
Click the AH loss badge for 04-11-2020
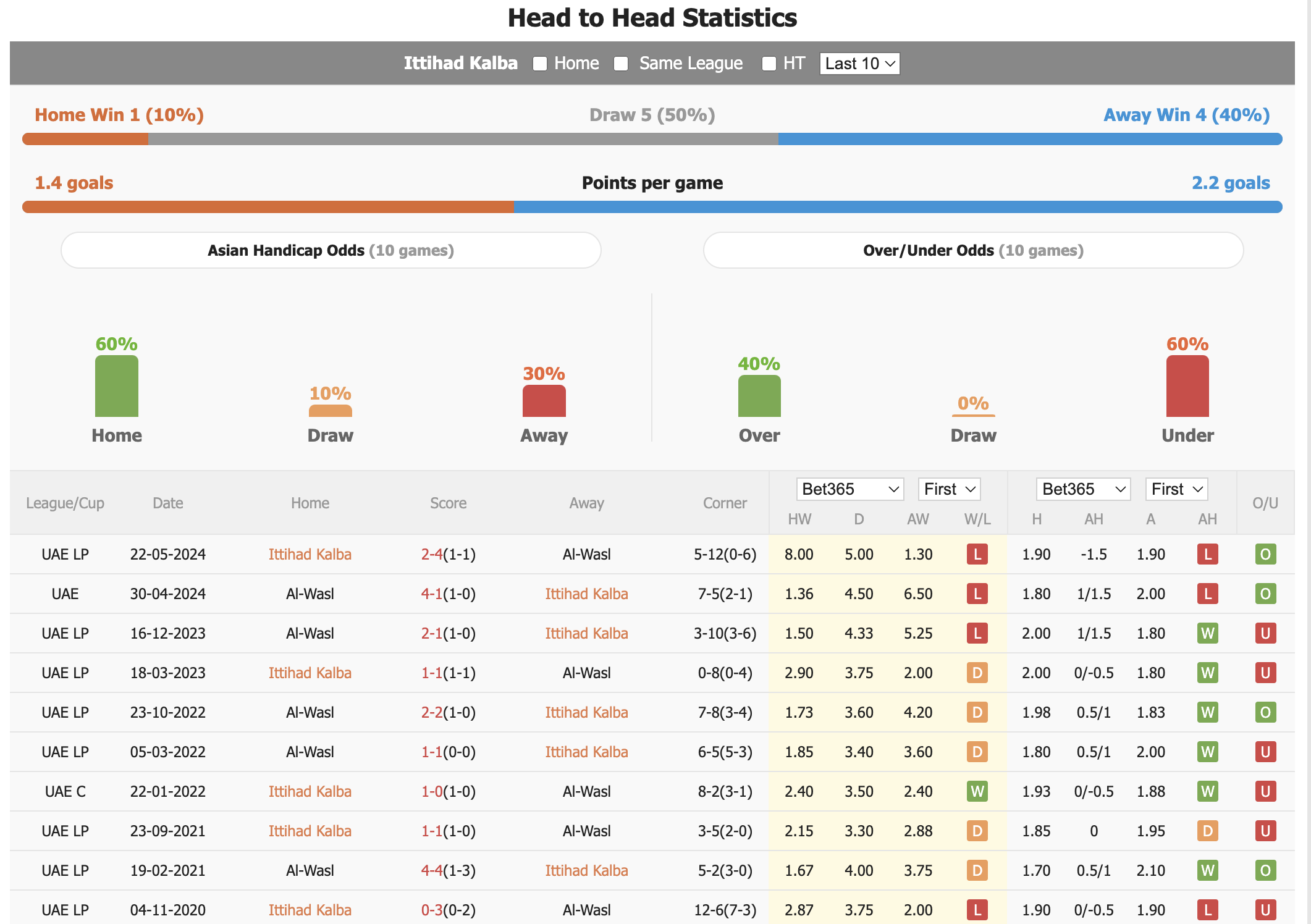tap(1208, 910)
